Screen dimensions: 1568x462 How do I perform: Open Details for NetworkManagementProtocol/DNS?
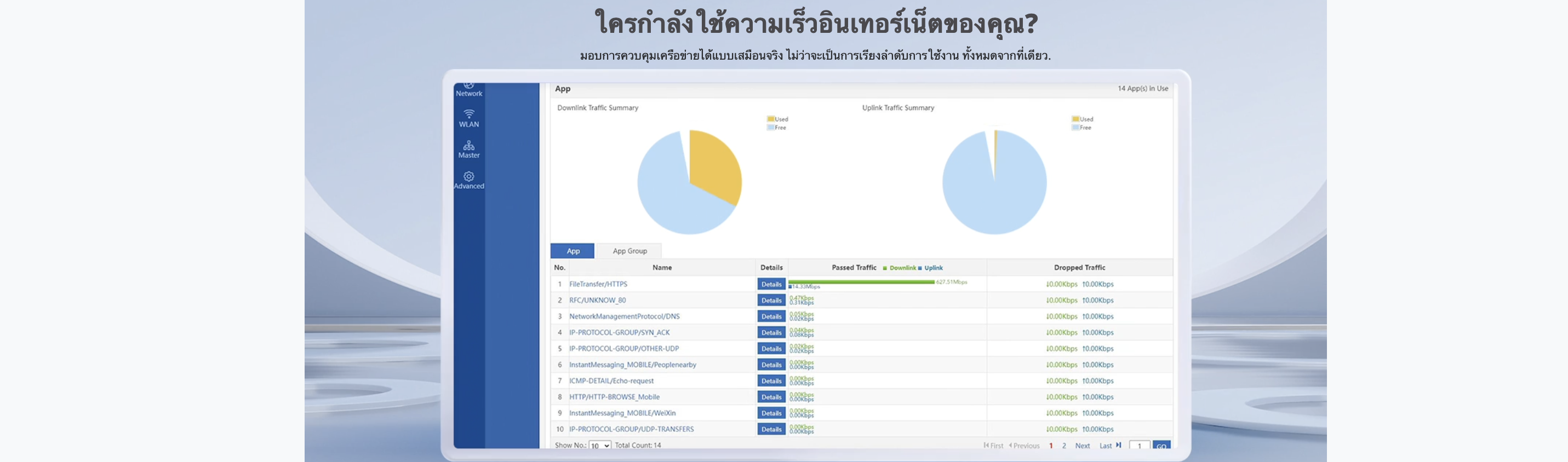(x=771, y=317)
